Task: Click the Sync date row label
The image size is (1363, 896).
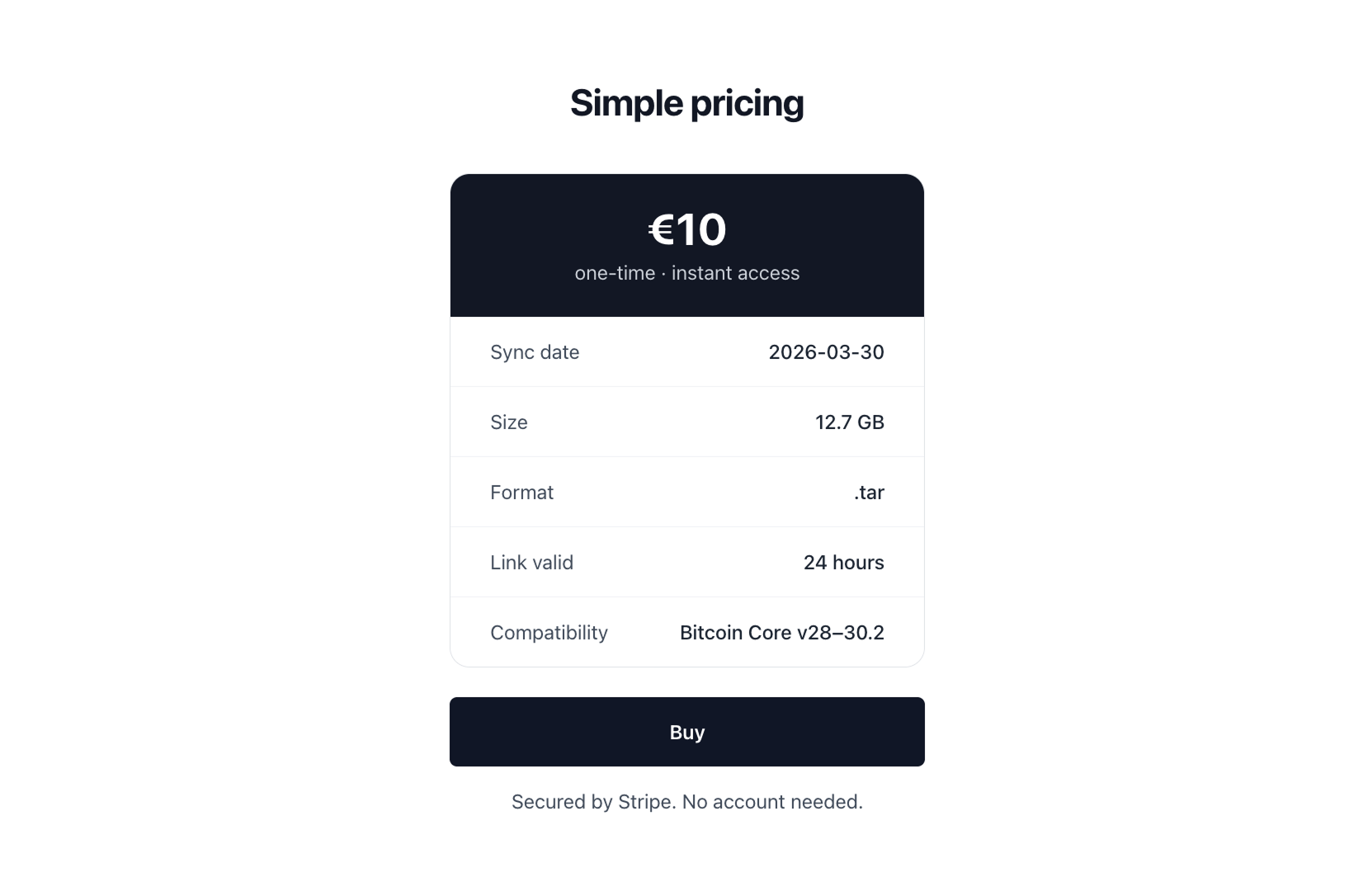Action: pyautogui.click(x=535, y=352)
